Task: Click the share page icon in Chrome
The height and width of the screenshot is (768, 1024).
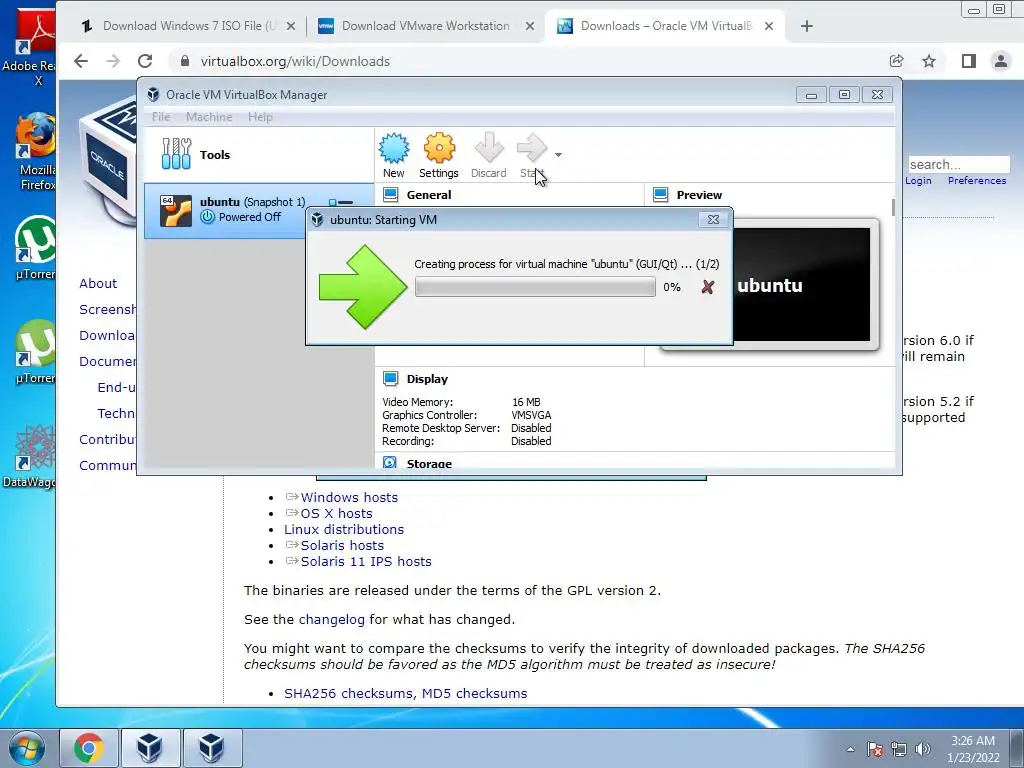Action: [897, 61]
